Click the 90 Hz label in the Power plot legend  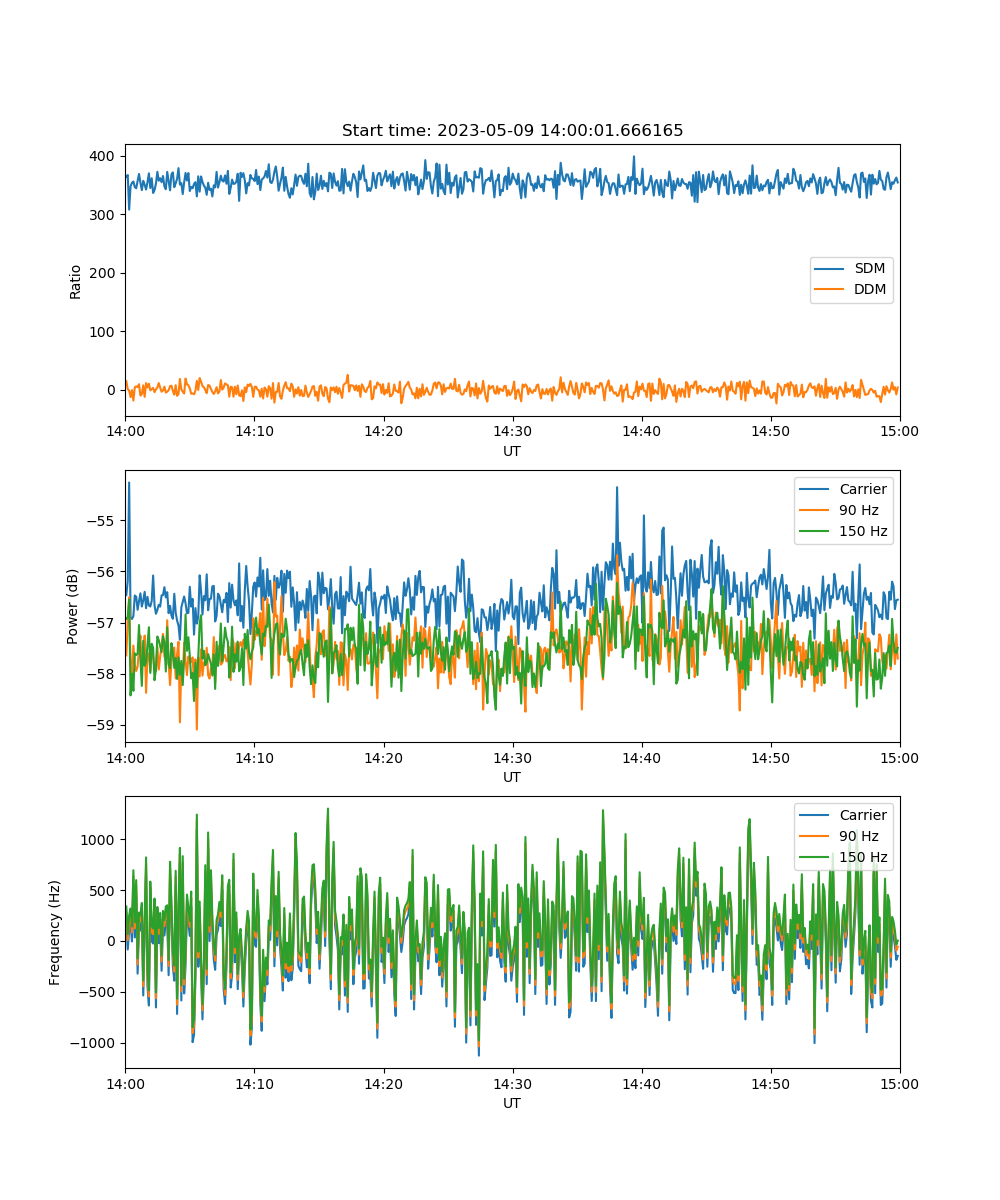[858, 510]
